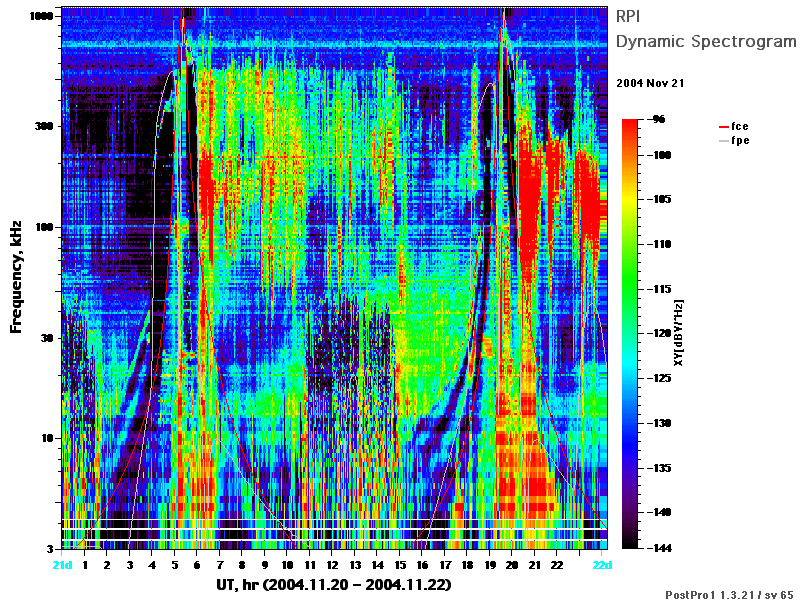Click the RPI Dynamic Spectrogram title
This screenshot has width=800, height=600.
pyautogui.click(x=706, y=29)
